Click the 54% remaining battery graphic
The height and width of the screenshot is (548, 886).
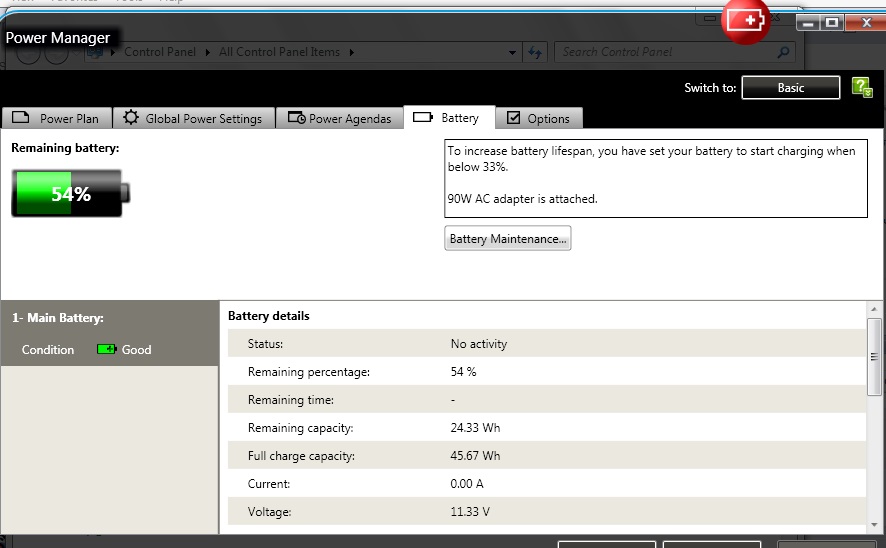point(71,193)
